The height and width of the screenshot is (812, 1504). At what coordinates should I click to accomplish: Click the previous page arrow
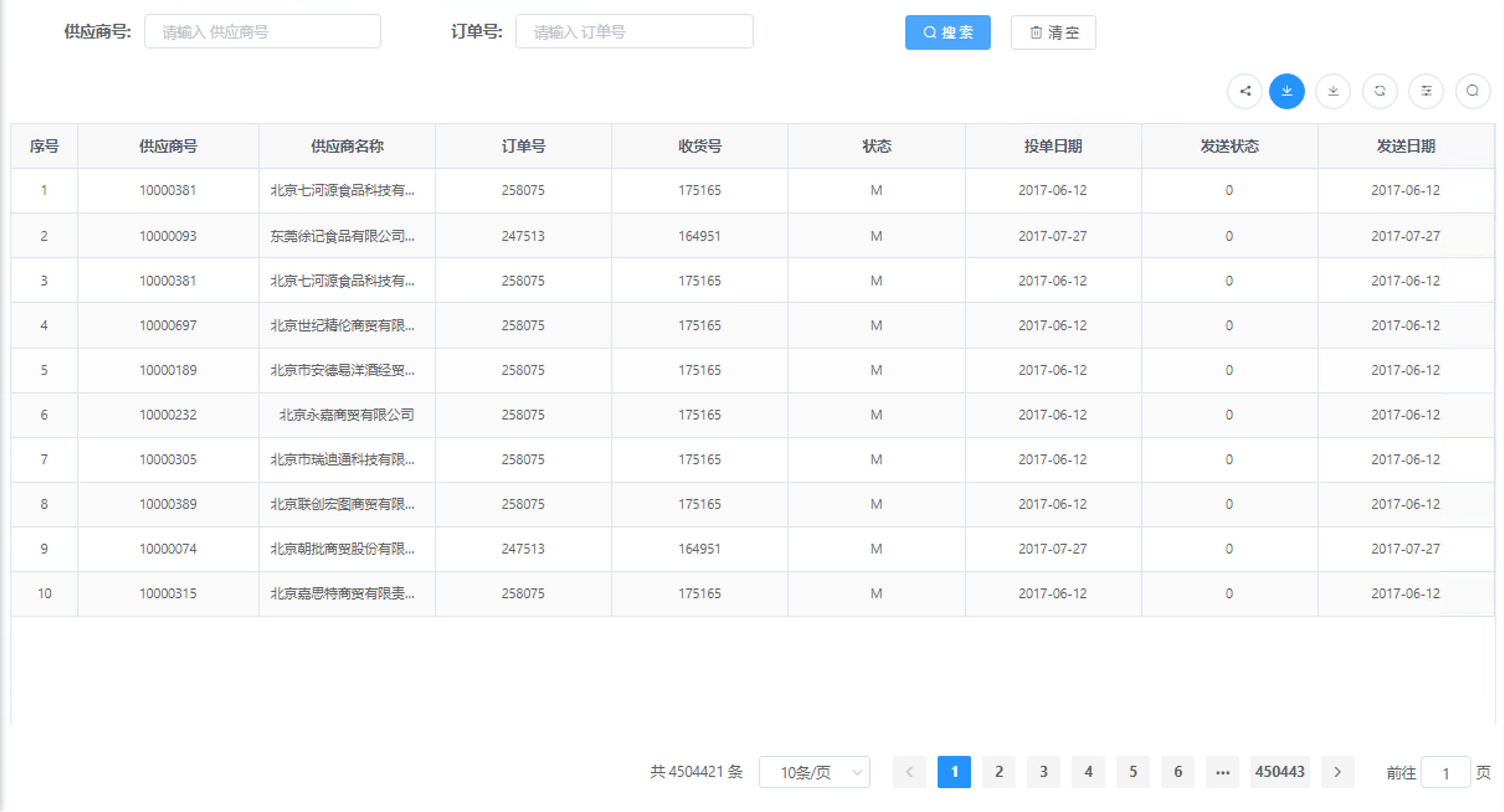point(909,772)
